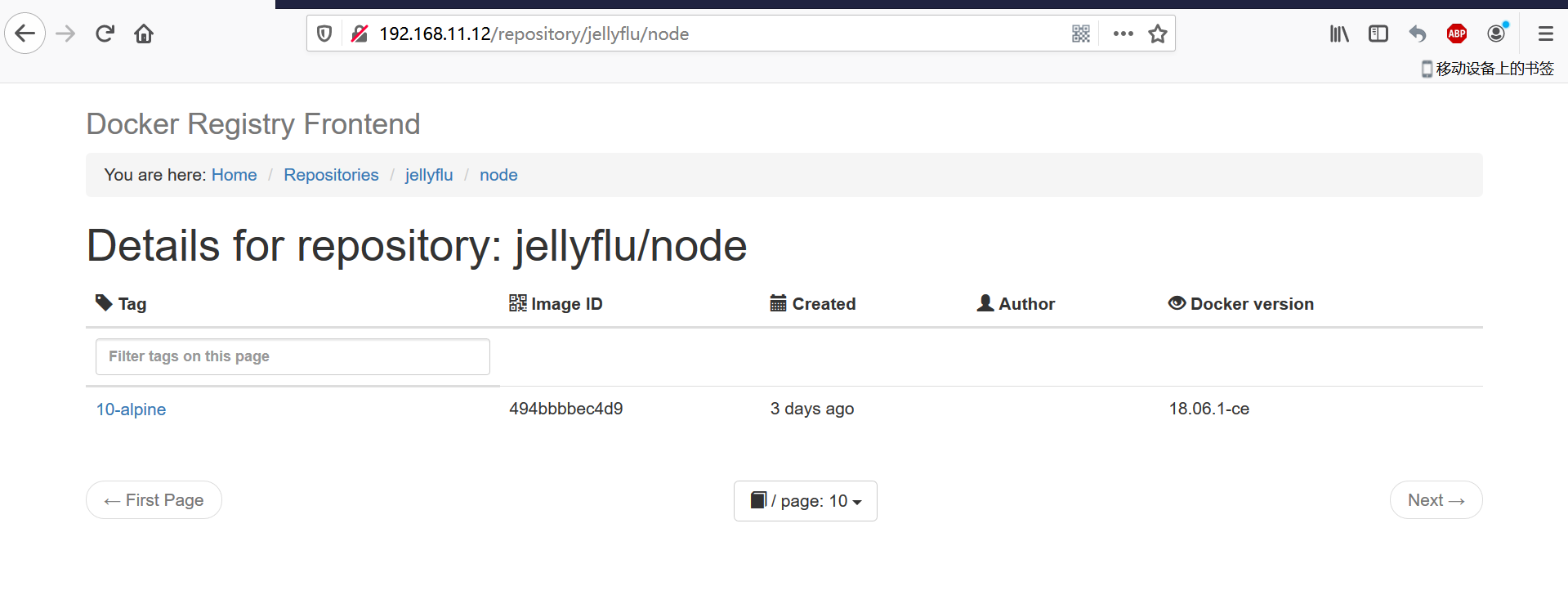Go back with the browser back arrow
The image size is (1568, 613).
click(25, 34)
